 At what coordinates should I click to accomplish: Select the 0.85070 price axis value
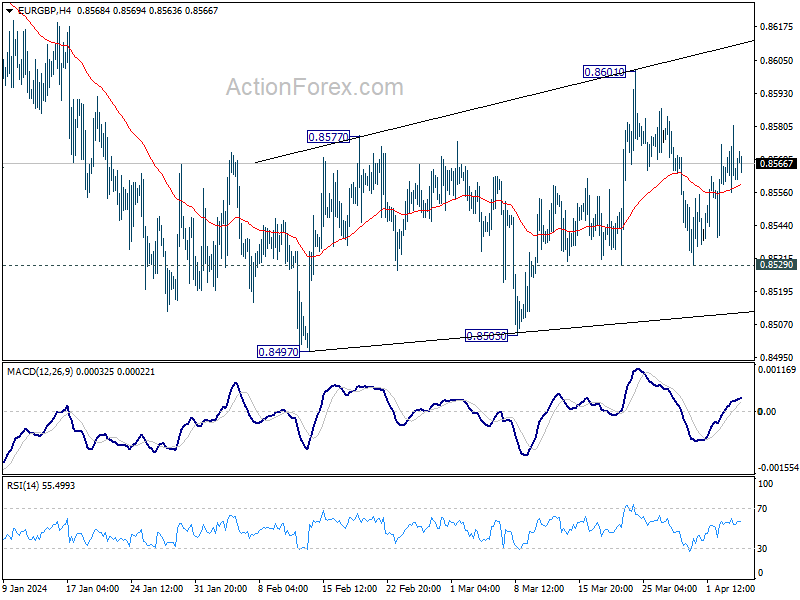(x=777, y=324)
